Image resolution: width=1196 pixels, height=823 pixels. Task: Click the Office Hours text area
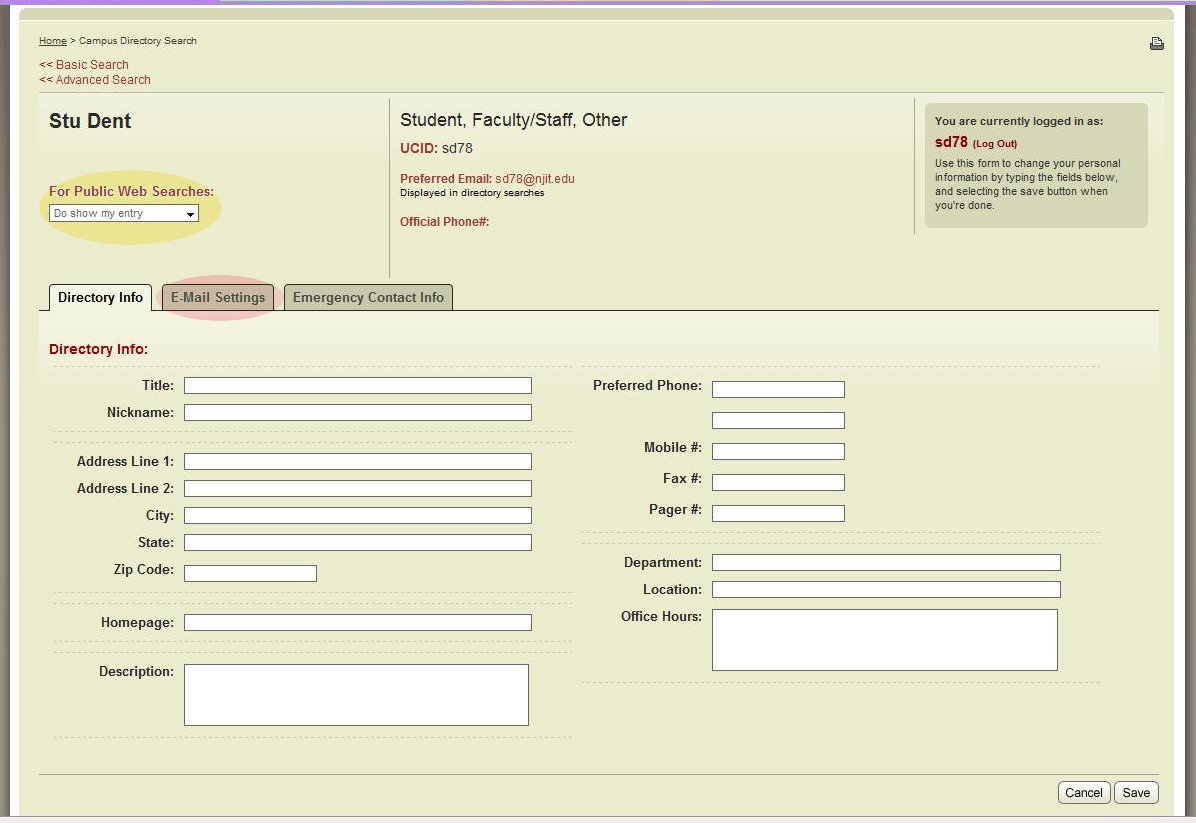(884, 640)
